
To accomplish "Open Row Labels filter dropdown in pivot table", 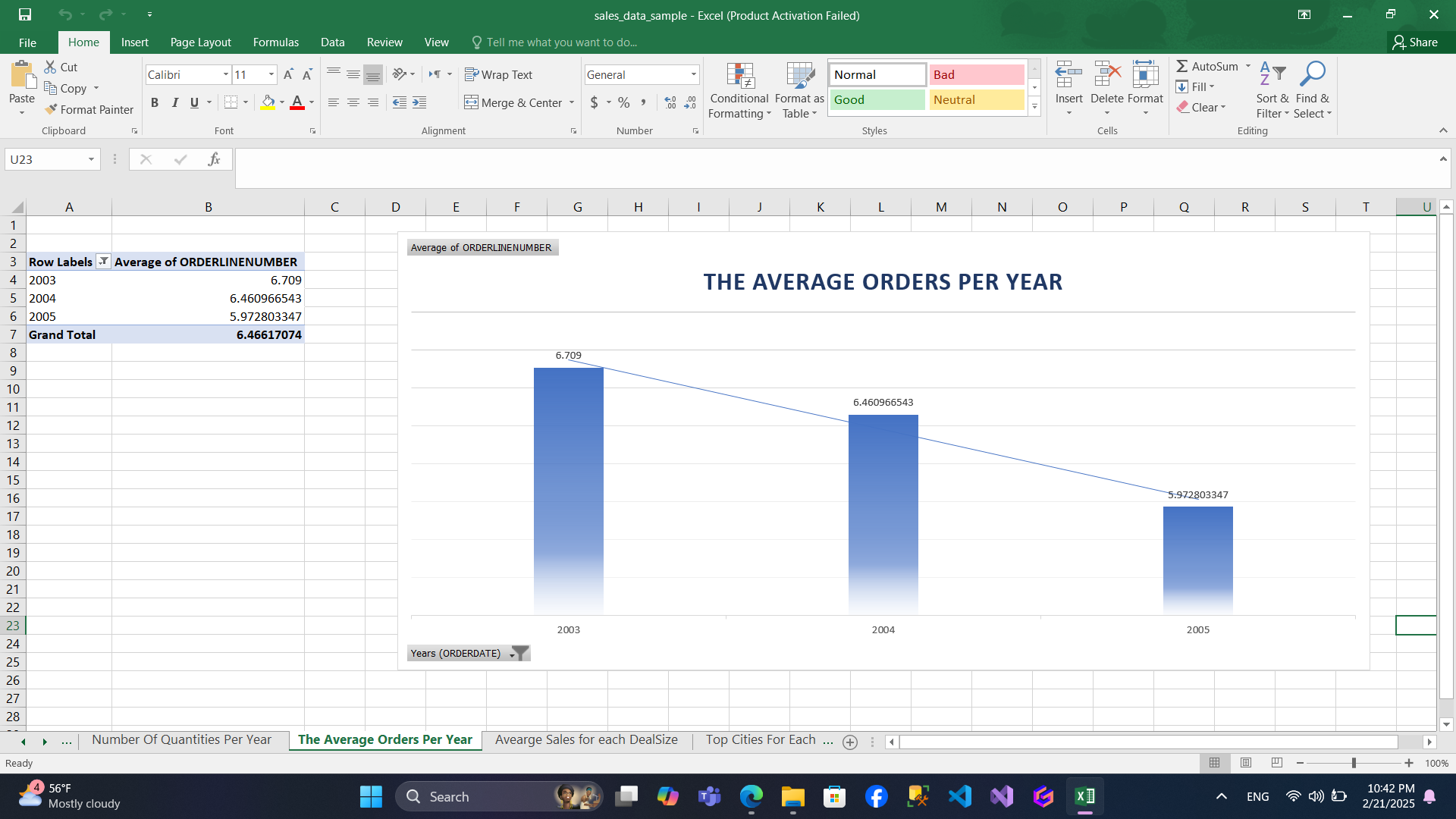I will click(103, 262).
